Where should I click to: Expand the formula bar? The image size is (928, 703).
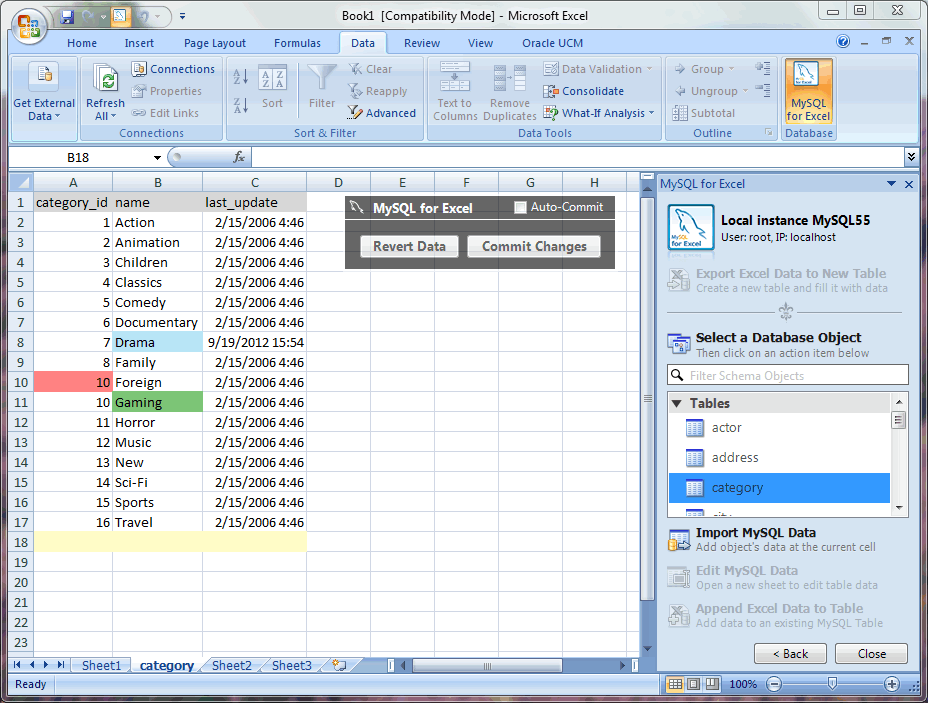coord(911,157)
